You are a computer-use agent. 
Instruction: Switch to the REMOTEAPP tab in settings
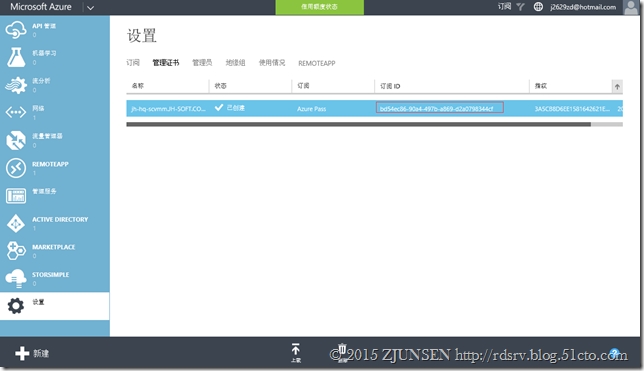click(317, 63)
